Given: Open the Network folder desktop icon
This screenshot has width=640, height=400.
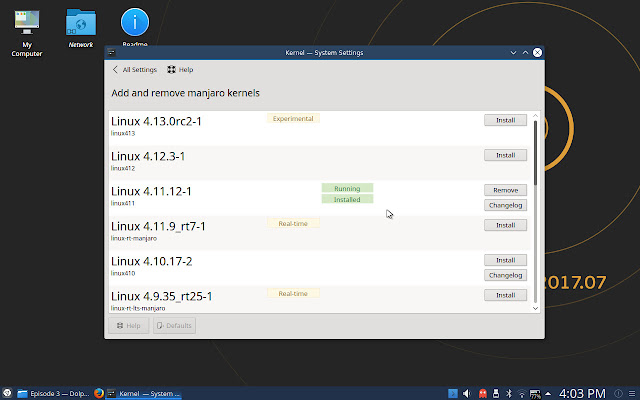Looking at the screenshot, I should 80,29.
